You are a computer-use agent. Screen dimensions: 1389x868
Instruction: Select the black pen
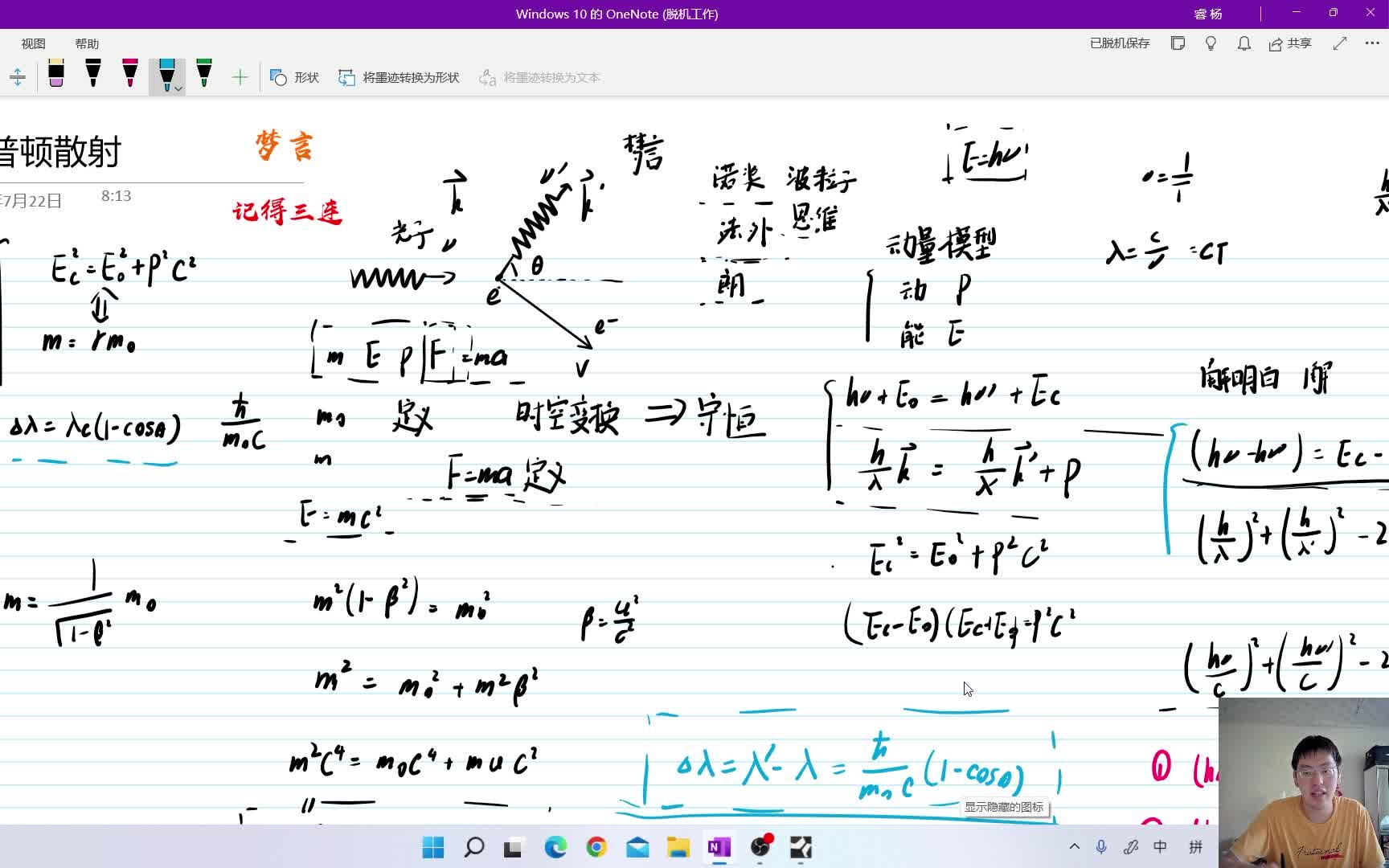[x=93, y=74]
